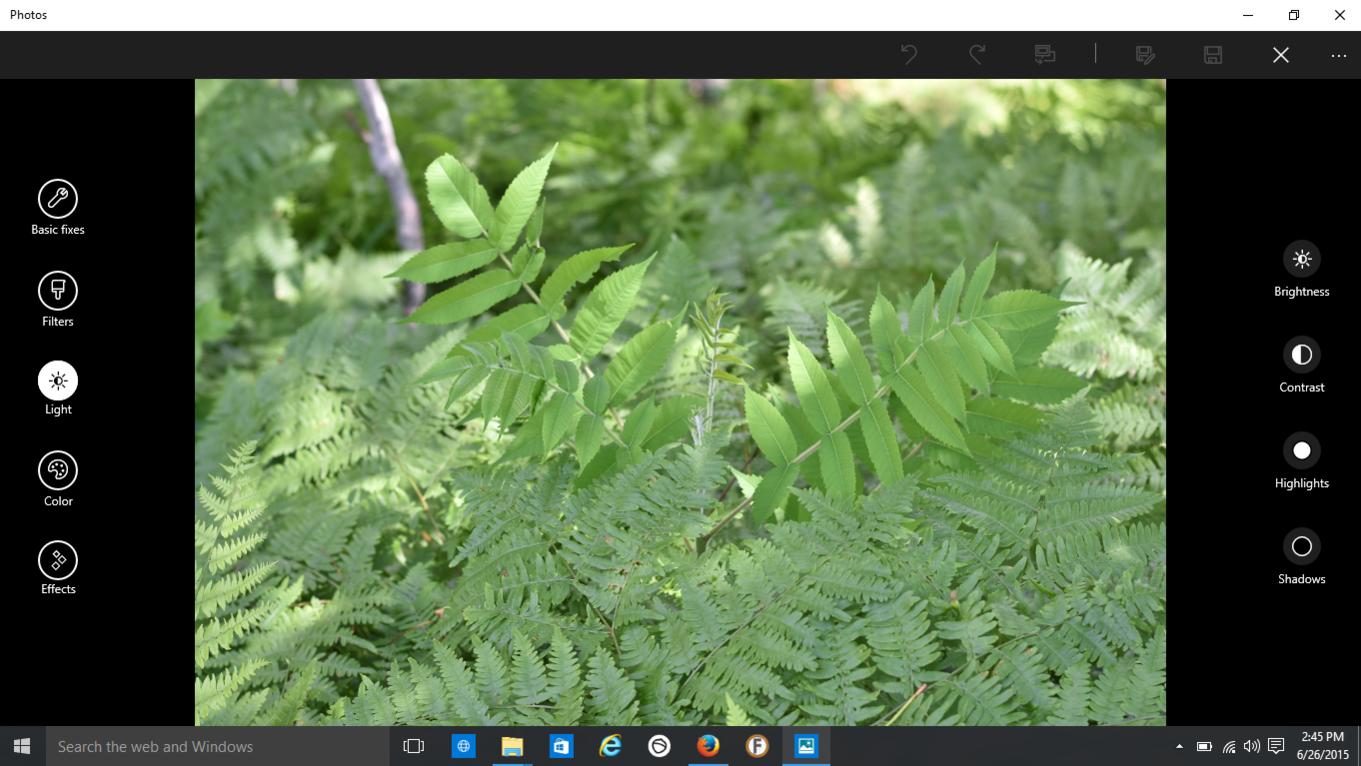The height and width of the screenshot is (766, 1361).
Task: Undo the last edit
Action: [909, 54]
